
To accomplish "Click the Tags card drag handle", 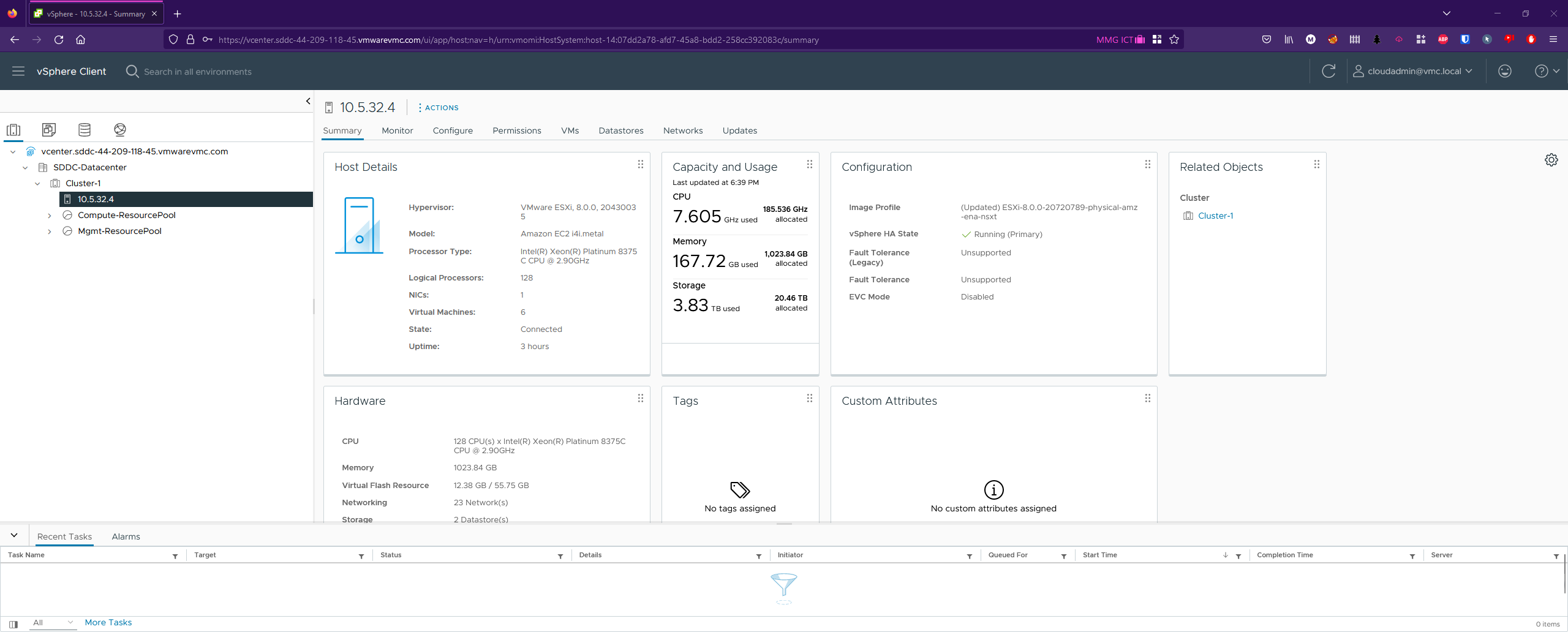I will coord(810,398).
